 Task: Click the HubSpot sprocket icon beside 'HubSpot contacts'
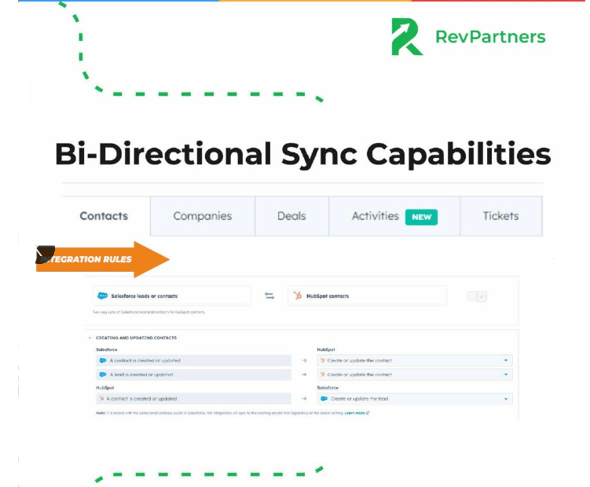pyautogui.click(x=298, y=296)
